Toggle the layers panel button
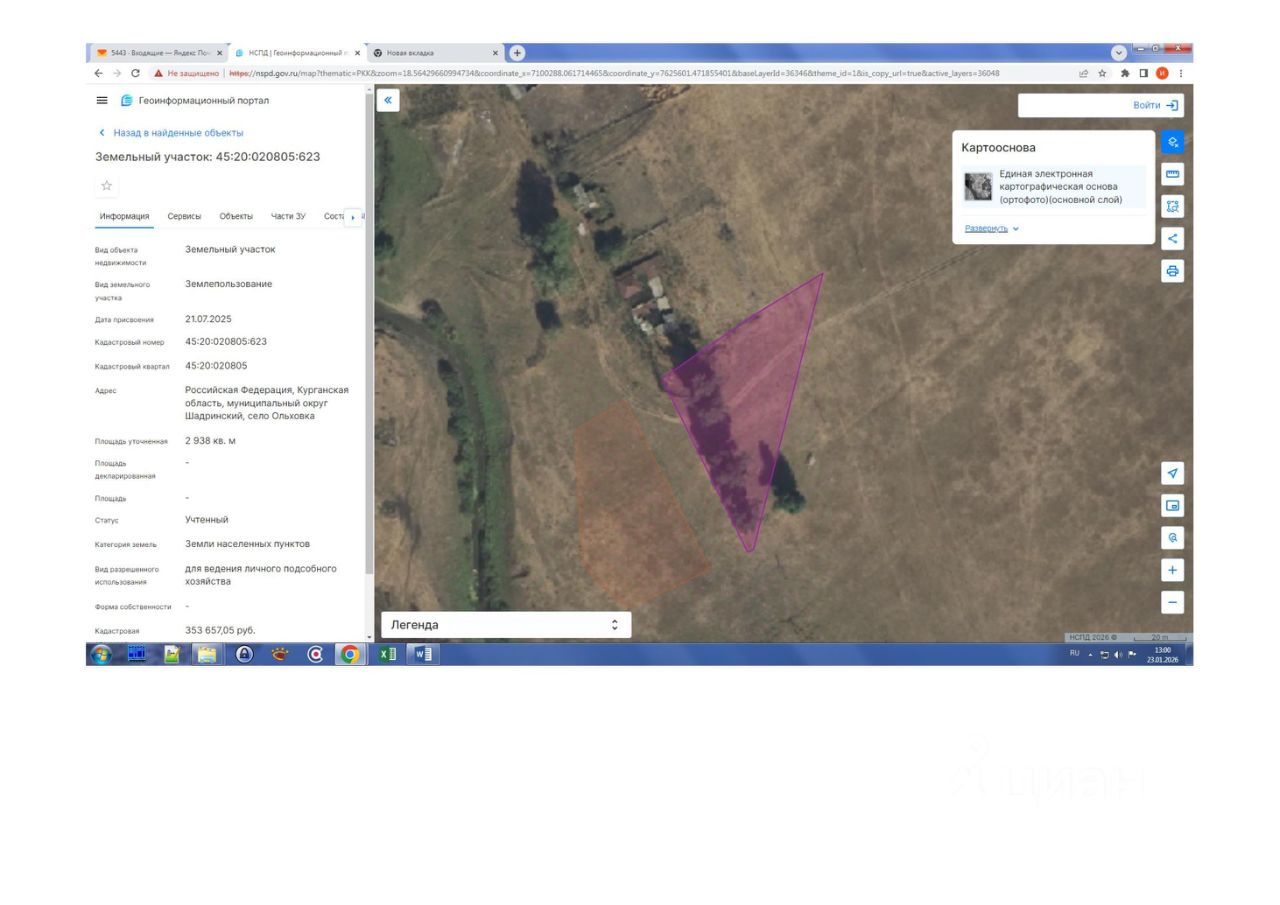 [1173, 142]
